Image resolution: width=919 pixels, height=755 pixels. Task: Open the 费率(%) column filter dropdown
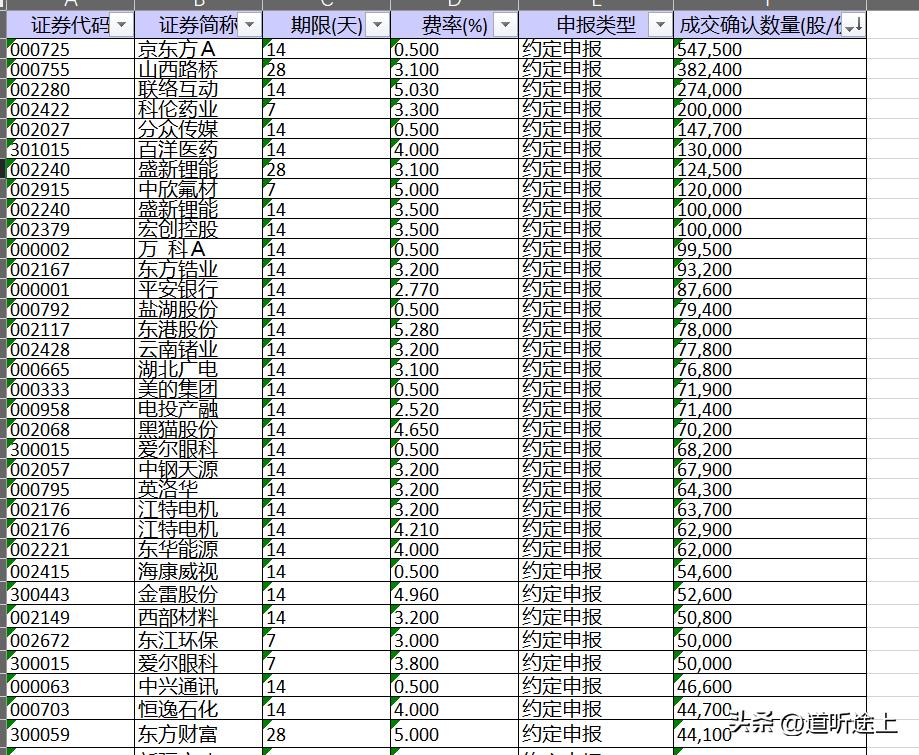tap(505, 25)
